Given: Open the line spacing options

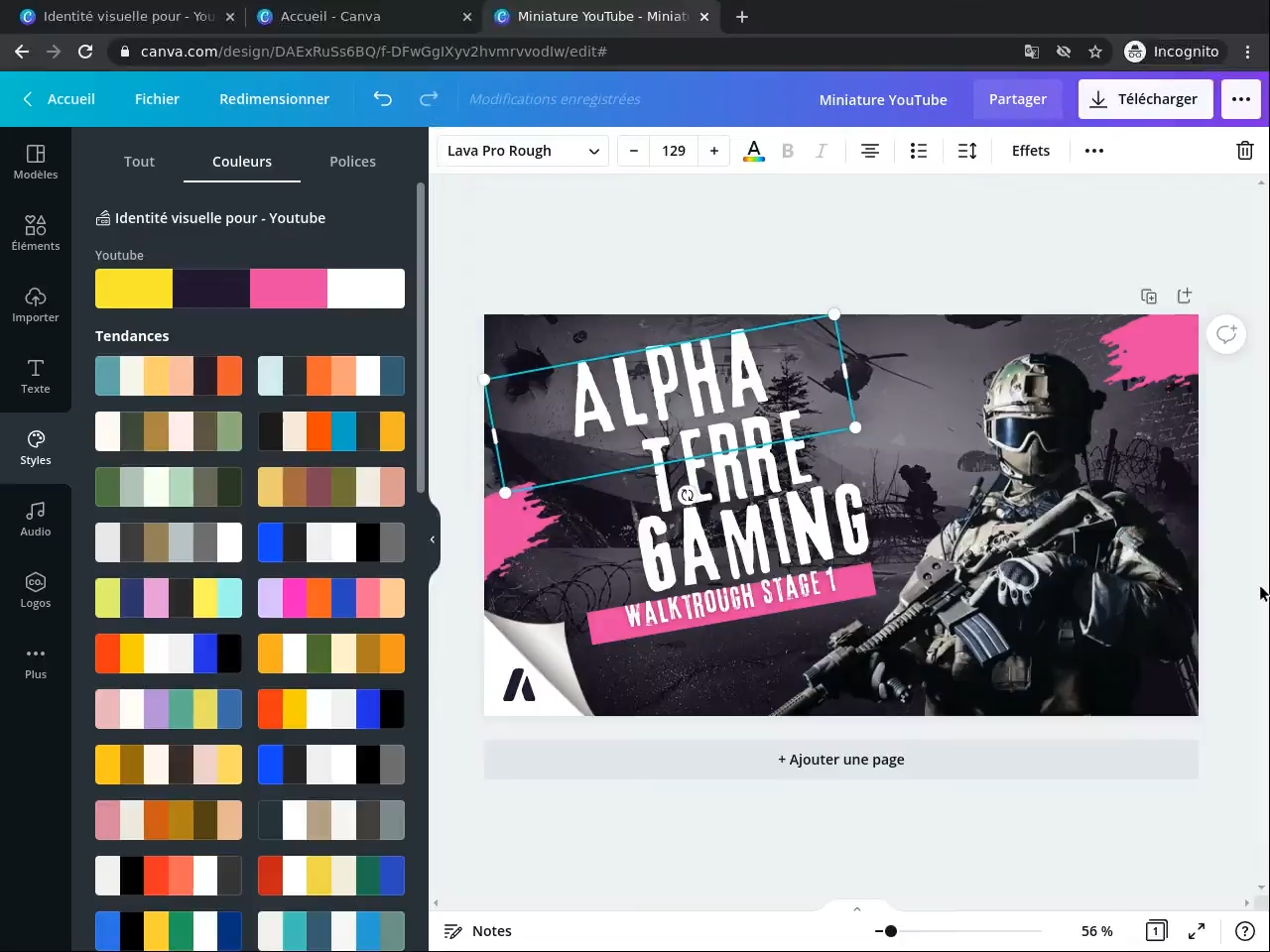Looking at the screenshot, I should 967,151.
